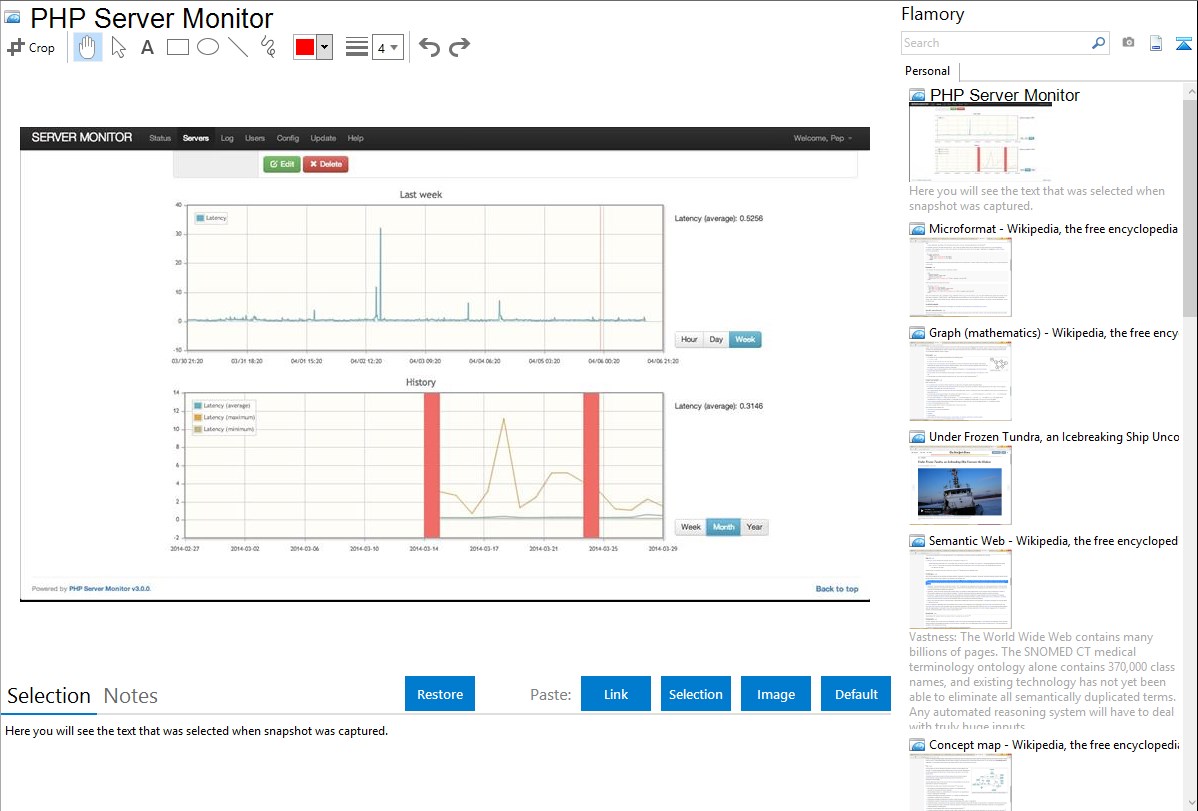Image resolution: width=1198 pixels, height=811 pixels.
Task: Open the Personal tab in Flamory panel
Action: 928,71
